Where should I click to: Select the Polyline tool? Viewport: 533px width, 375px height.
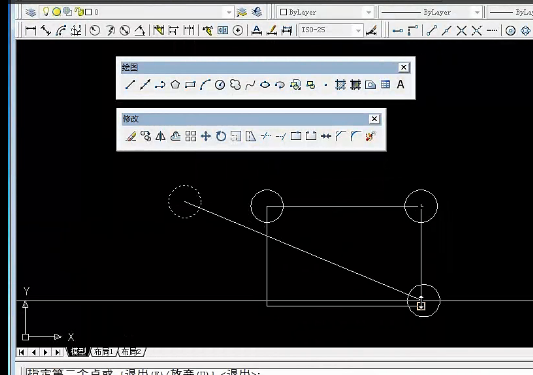[x=160, y=85]
